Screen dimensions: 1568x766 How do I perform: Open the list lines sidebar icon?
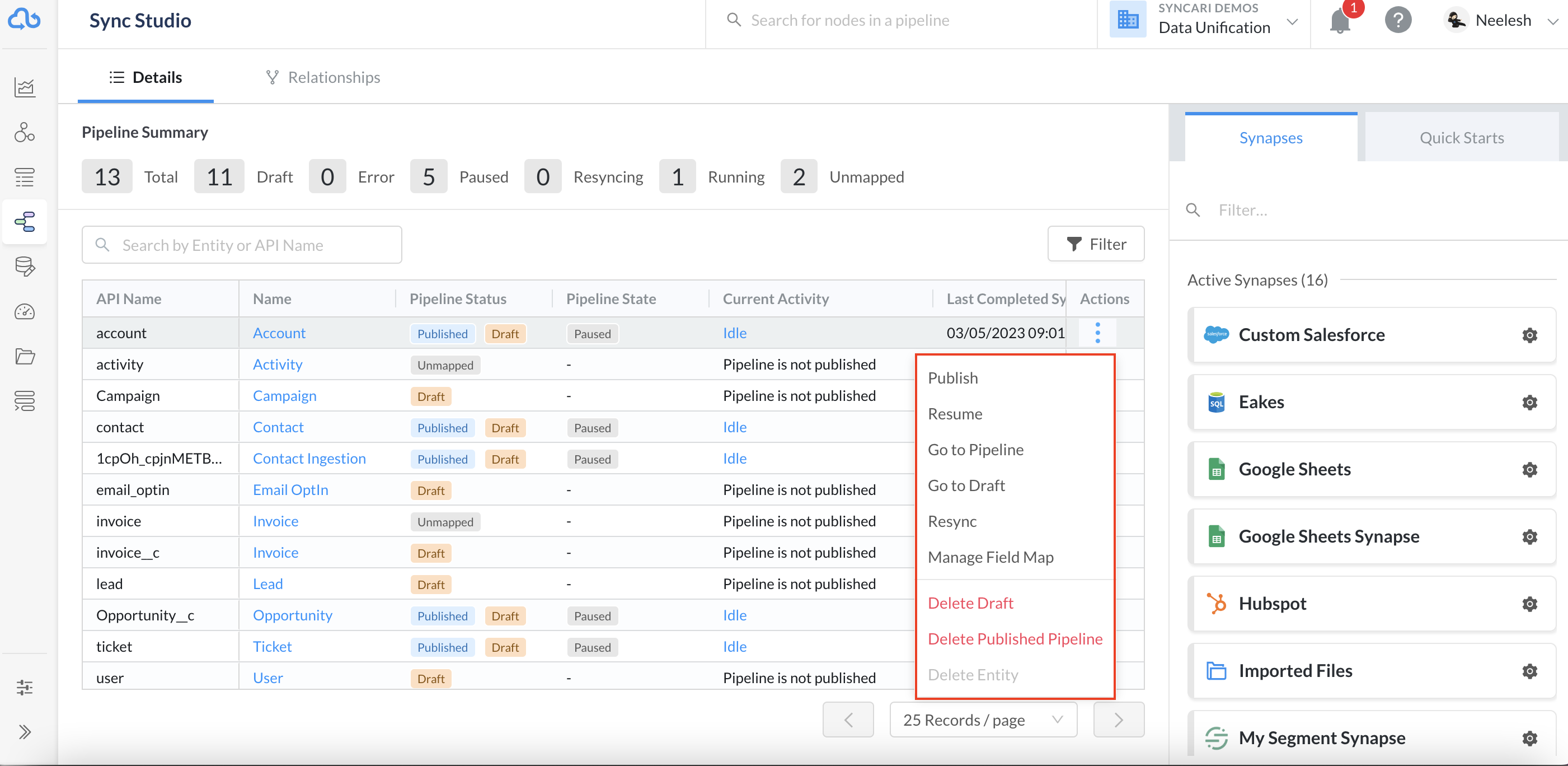(x=25, y=177)
